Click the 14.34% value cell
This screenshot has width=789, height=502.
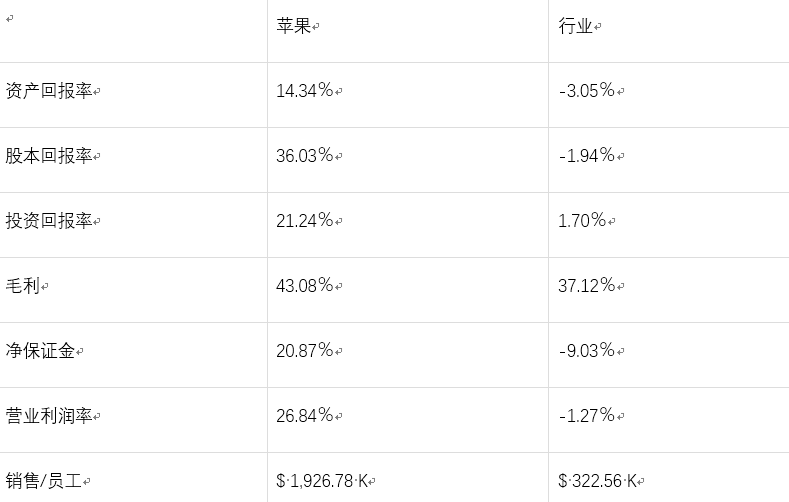click(x=305, y=91)
